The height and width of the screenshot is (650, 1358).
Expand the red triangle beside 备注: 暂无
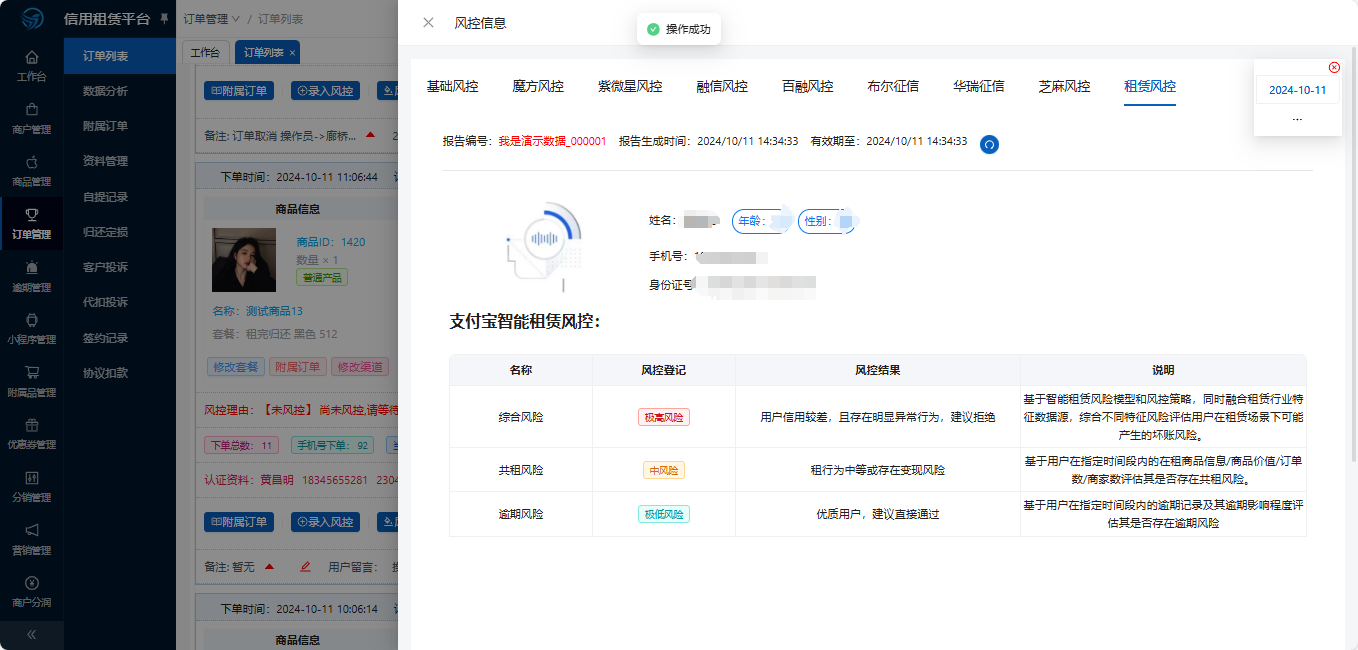tap(269, 567)
